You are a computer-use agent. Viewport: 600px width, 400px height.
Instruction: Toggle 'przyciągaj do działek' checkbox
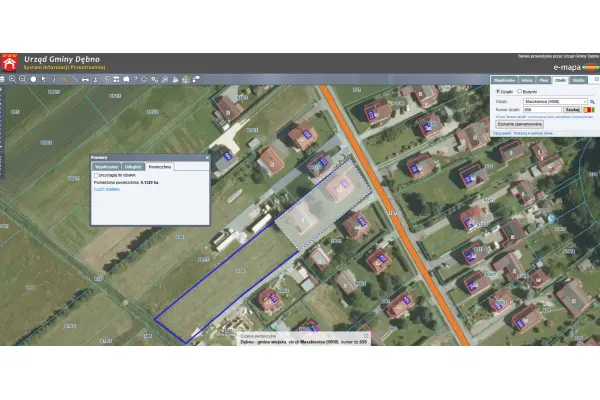point(96,175)
